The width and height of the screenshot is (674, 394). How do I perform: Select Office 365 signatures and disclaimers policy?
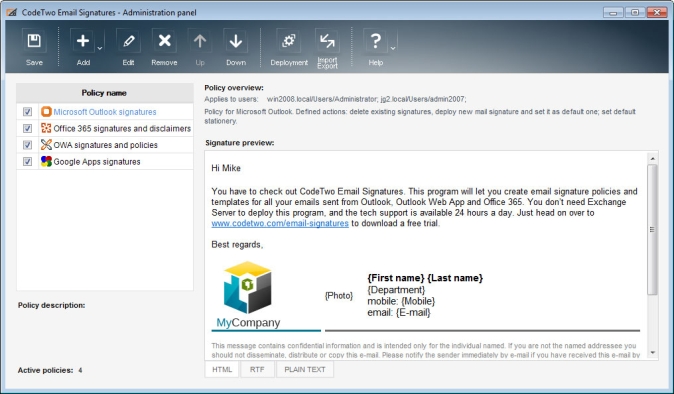coord(122,128)
